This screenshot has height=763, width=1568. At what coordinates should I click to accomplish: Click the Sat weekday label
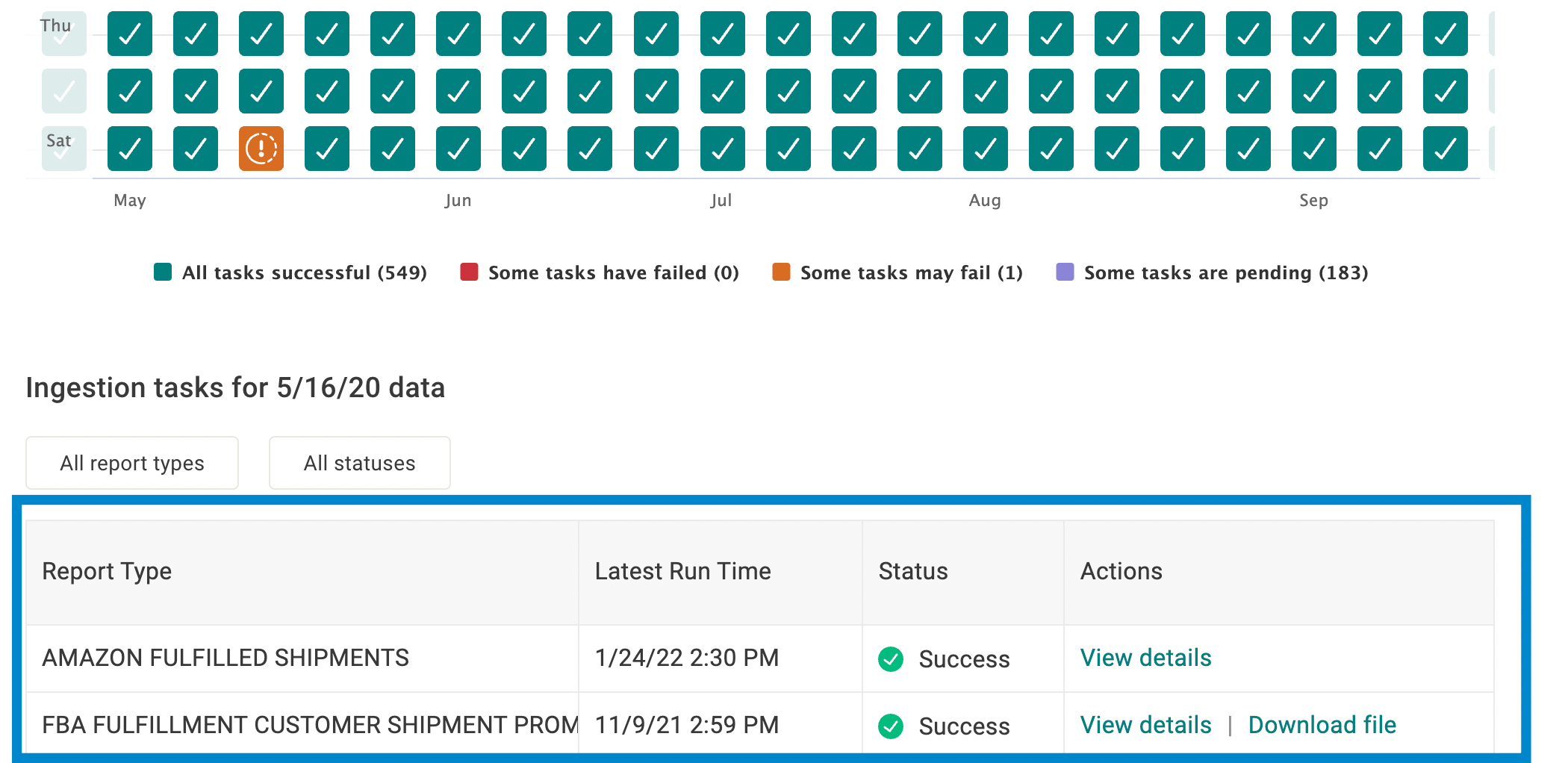[x=59, y=140]
